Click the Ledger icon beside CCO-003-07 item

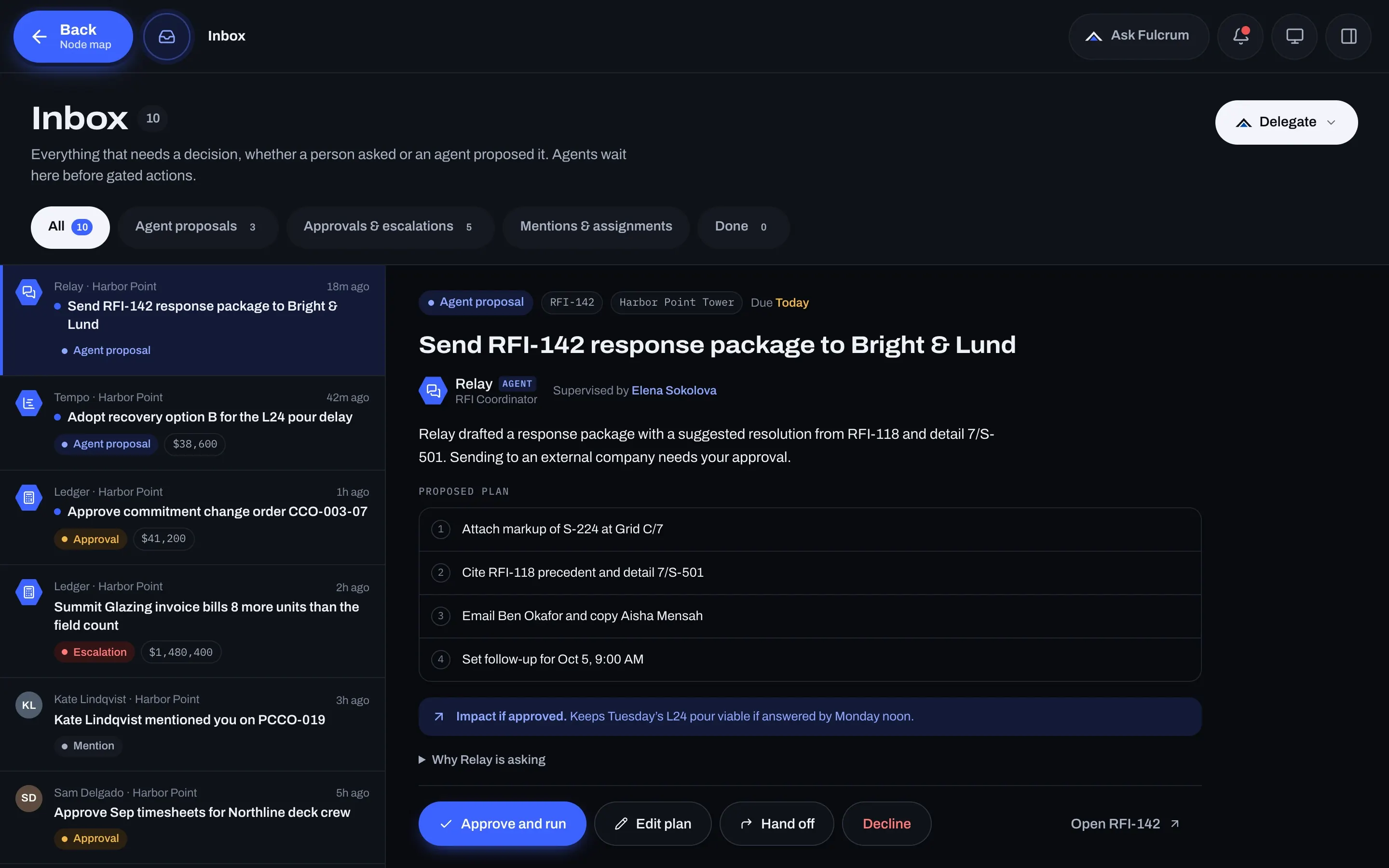click(x=29, y=498)
